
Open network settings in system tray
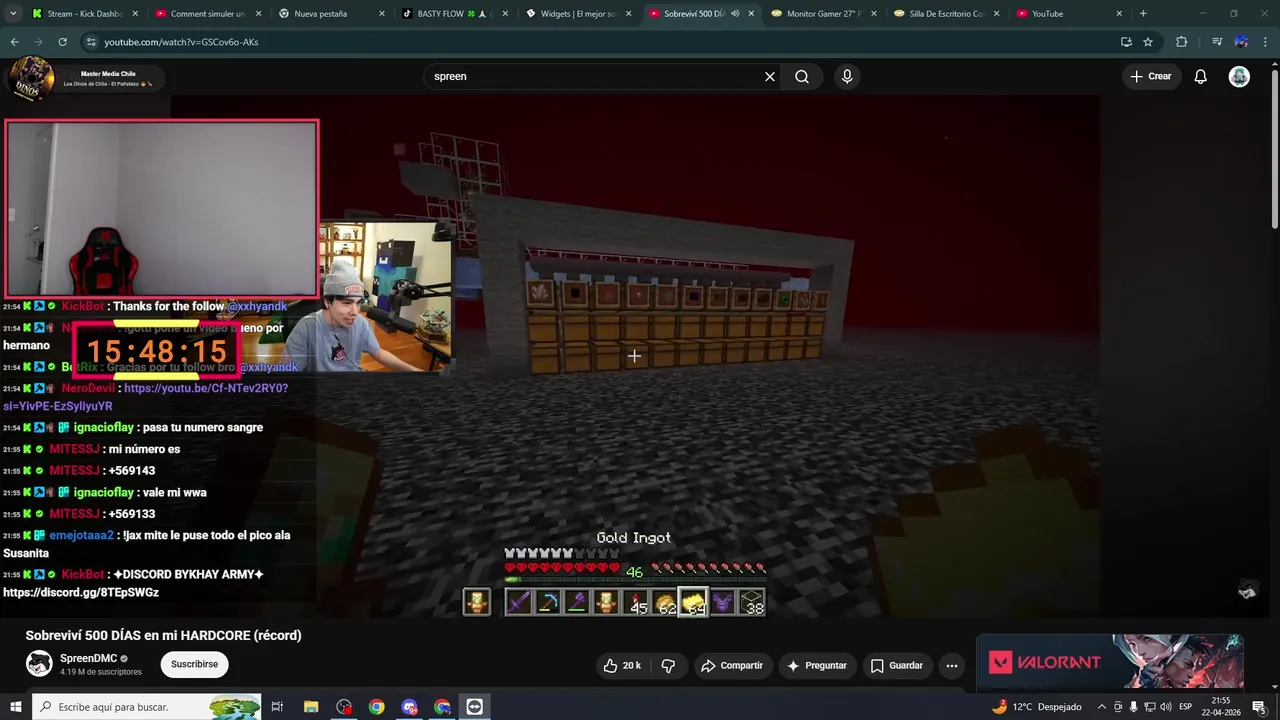click(x=1149, y=707)
